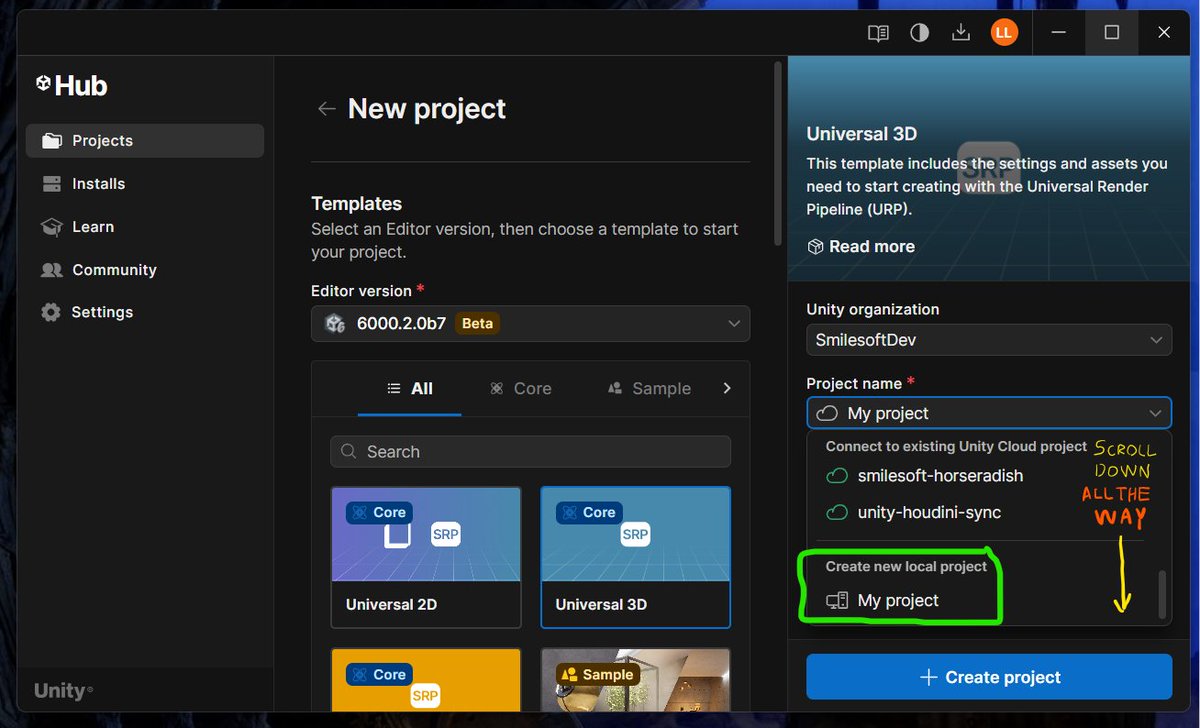The height and width of the screenshot is (728, 1200).
Task: Open the downloads icon in title bar
Action: coord(961,33)
